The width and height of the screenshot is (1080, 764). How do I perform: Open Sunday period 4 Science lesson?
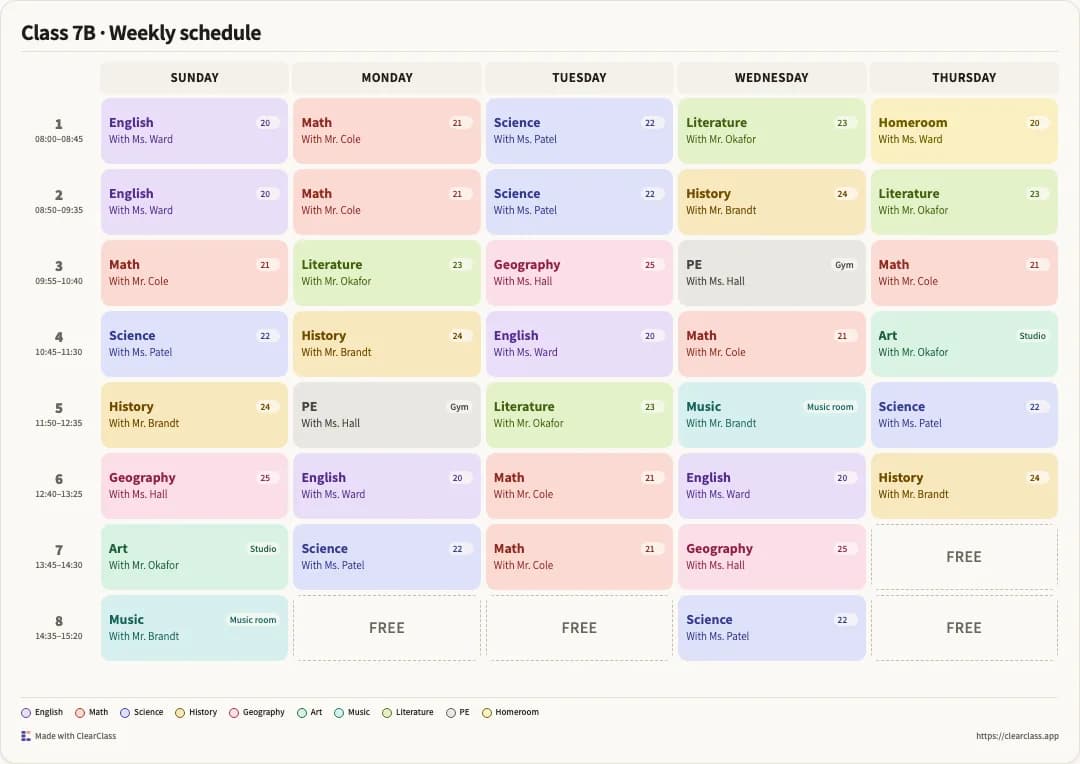(x=194, y=344)
